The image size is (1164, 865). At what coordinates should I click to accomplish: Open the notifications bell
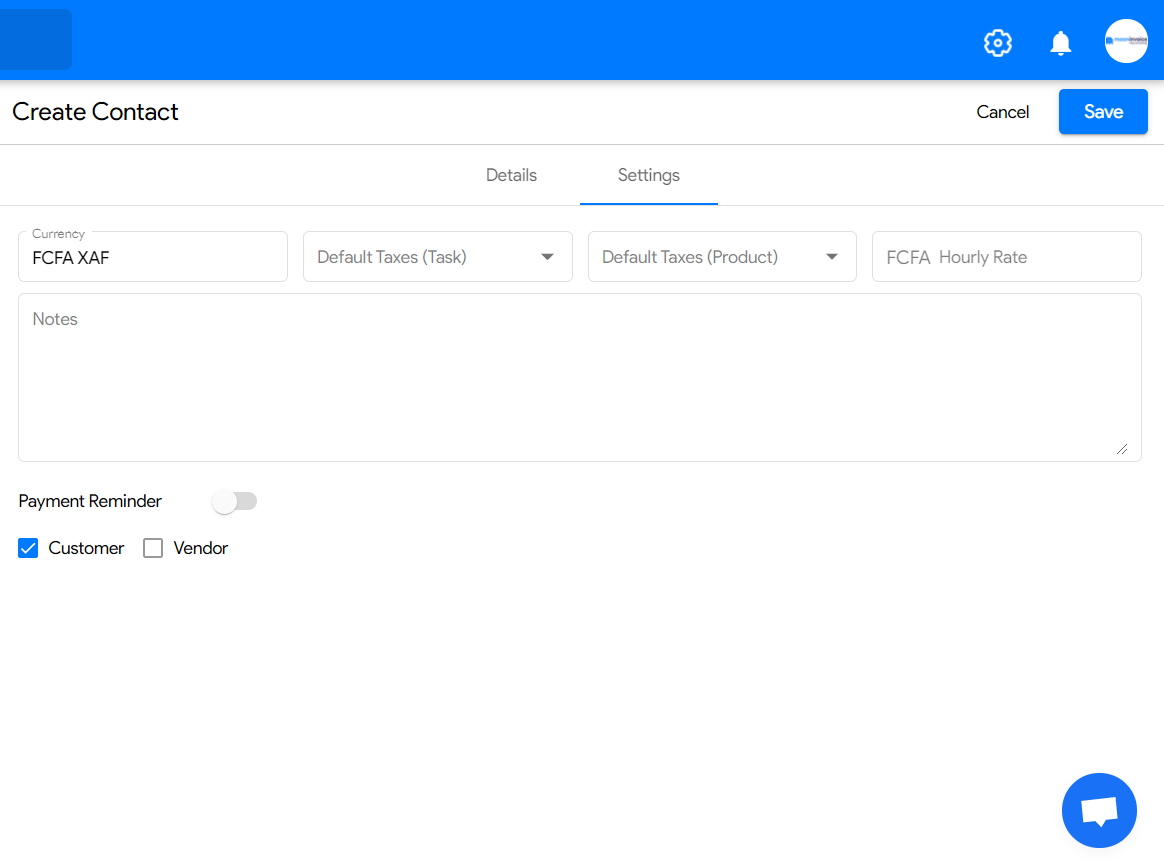coord(1060,43)
